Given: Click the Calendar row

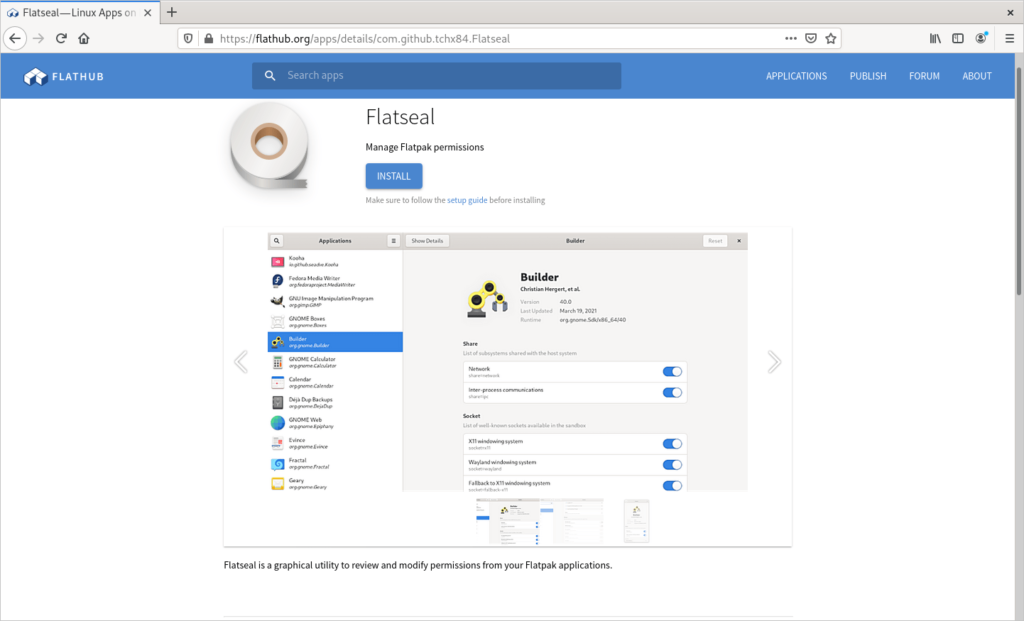Looking at the screenshot, I should point(335,383).
